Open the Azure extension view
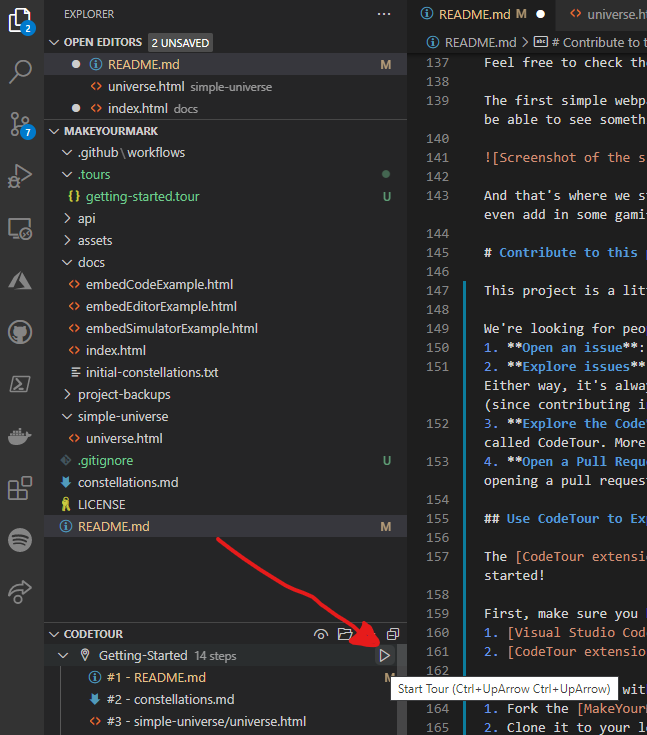 20,281
